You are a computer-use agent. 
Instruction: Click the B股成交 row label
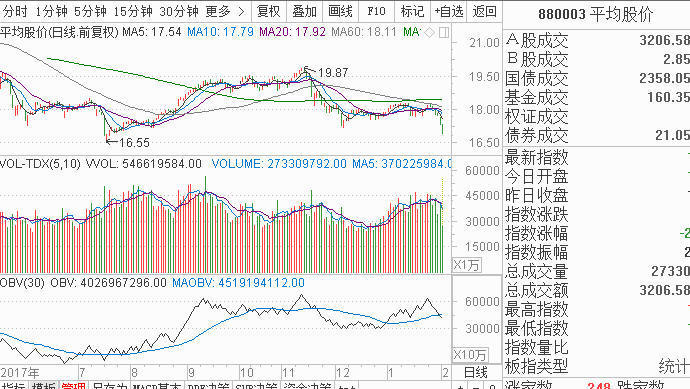click(537, 59)
